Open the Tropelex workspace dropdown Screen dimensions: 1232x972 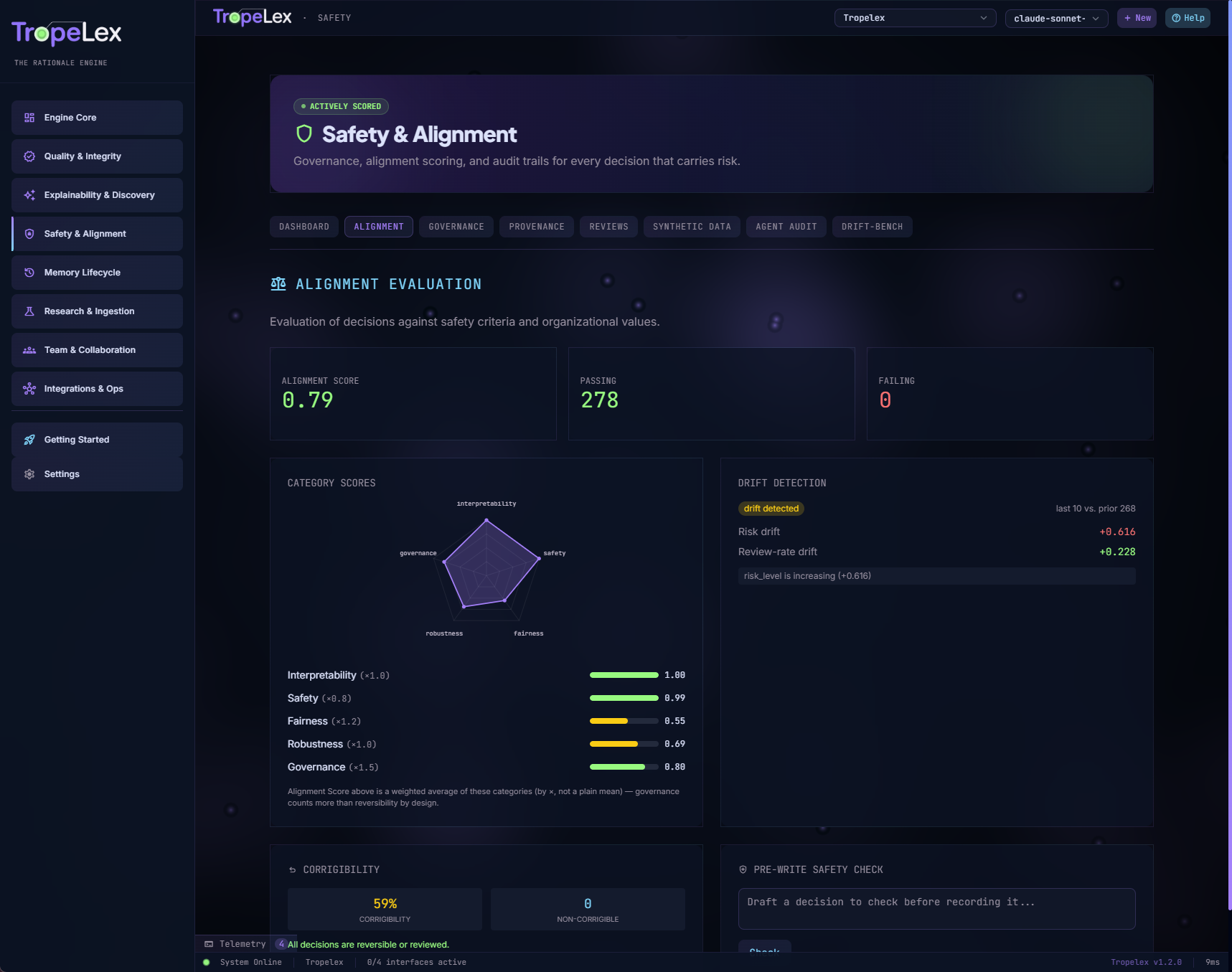915,18
